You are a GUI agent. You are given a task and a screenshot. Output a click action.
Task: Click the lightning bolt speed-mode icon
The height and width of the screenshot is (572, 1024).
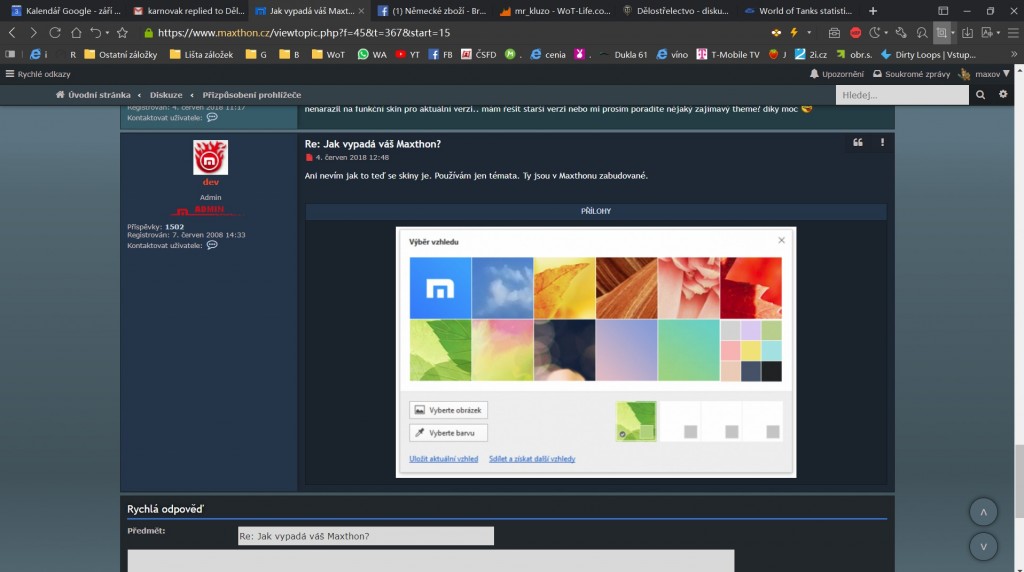tap(794, 33)
